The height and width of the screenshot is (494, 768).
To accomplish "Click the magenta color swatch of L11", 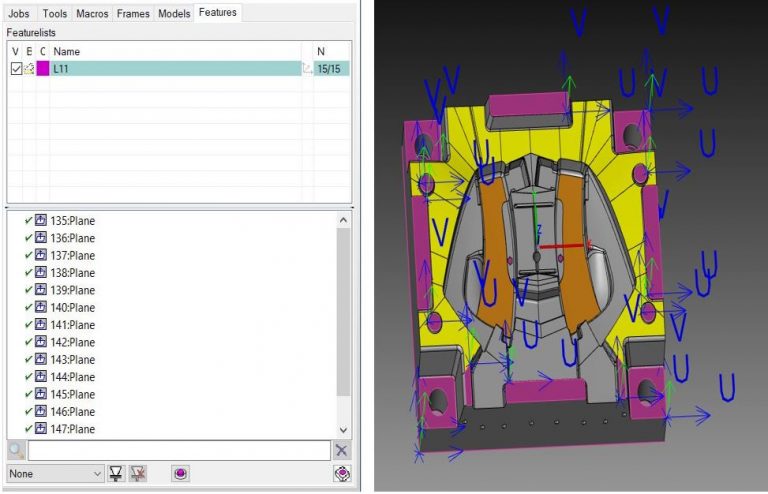I will [x=42, y=68].
